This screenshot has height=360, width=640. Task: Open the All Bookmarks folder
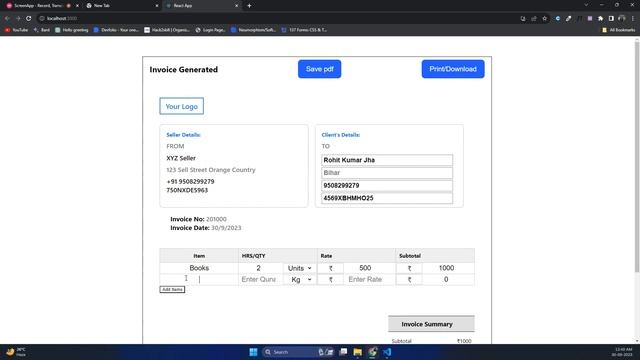pos(618,30)
